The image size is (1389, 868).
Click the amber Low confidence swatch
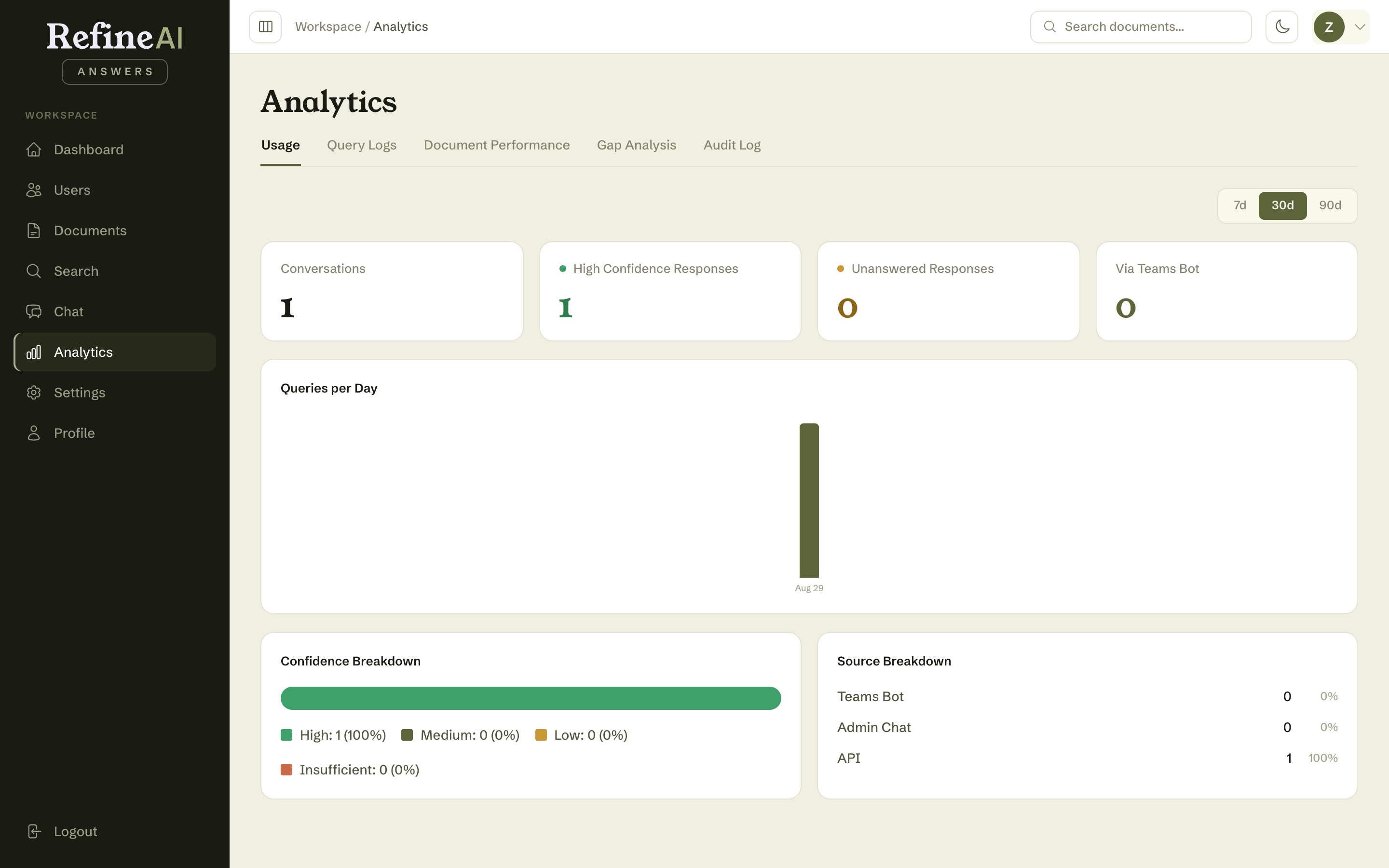[x=541, y=735]
